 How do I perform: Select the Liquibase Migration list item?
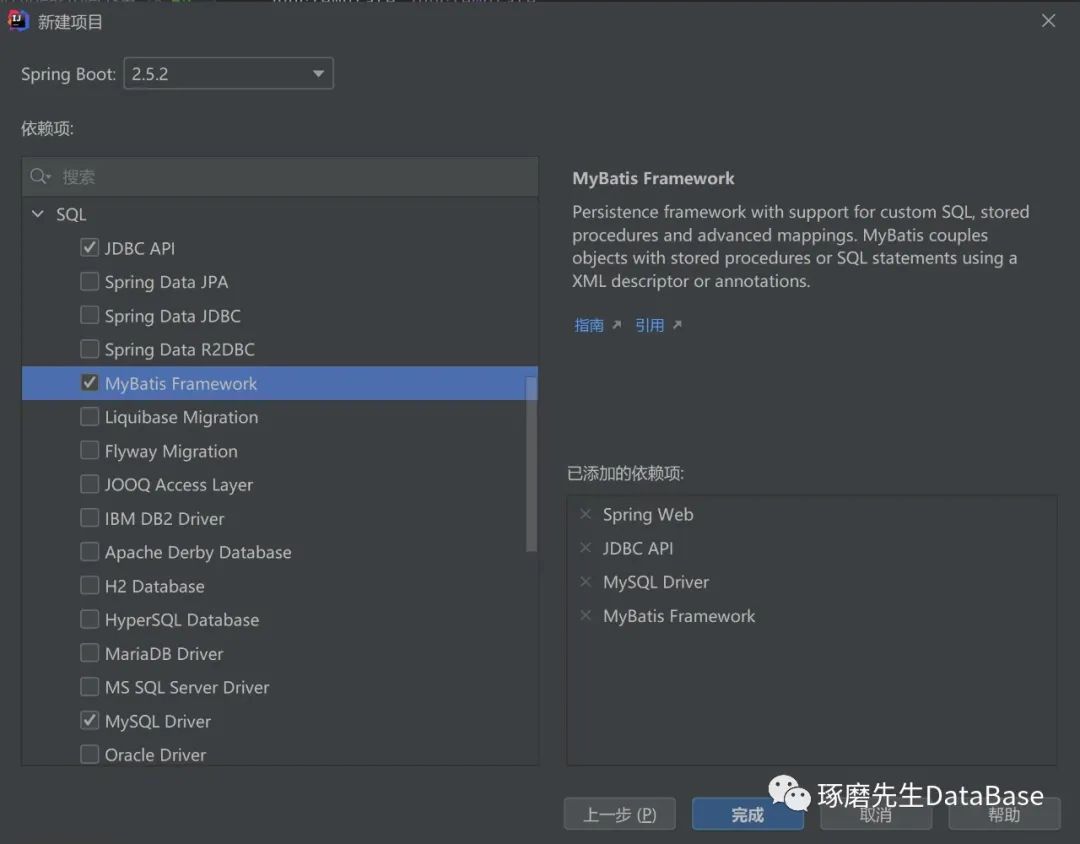click(181, 417)
